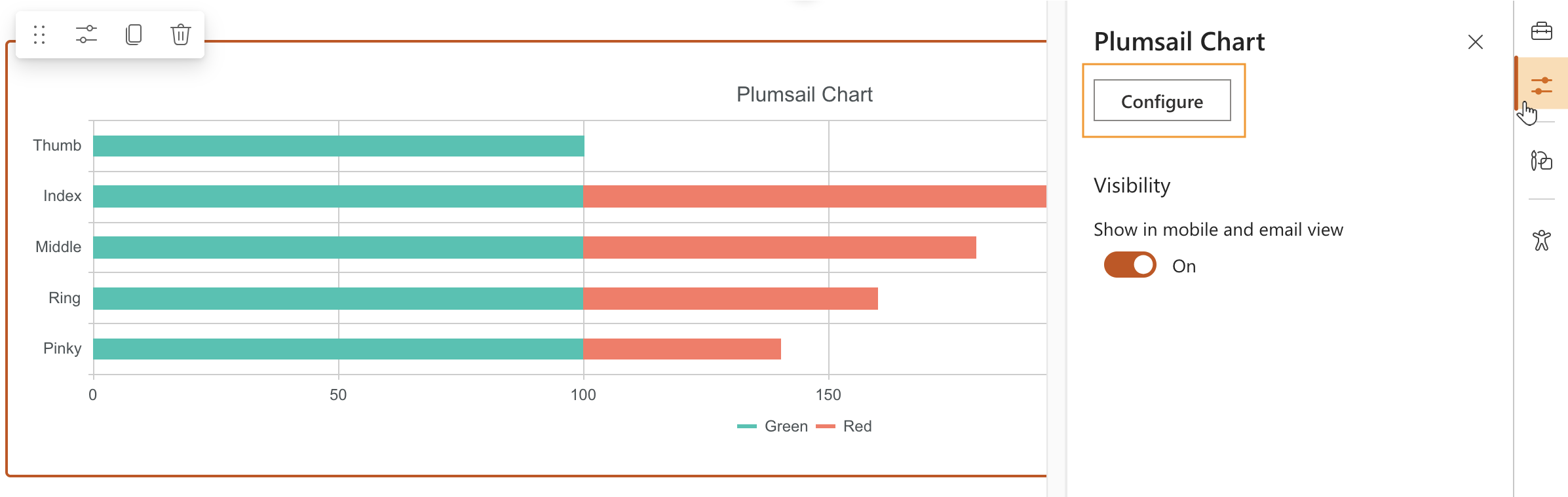Toggle Red series in chart legend

(x=845, y=426)
